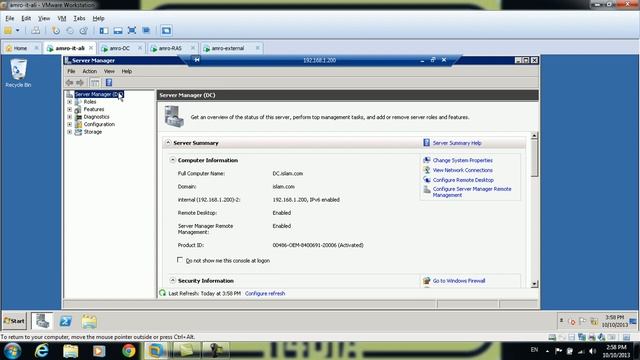Click the details pane scroll up arrow

point(534,136)
